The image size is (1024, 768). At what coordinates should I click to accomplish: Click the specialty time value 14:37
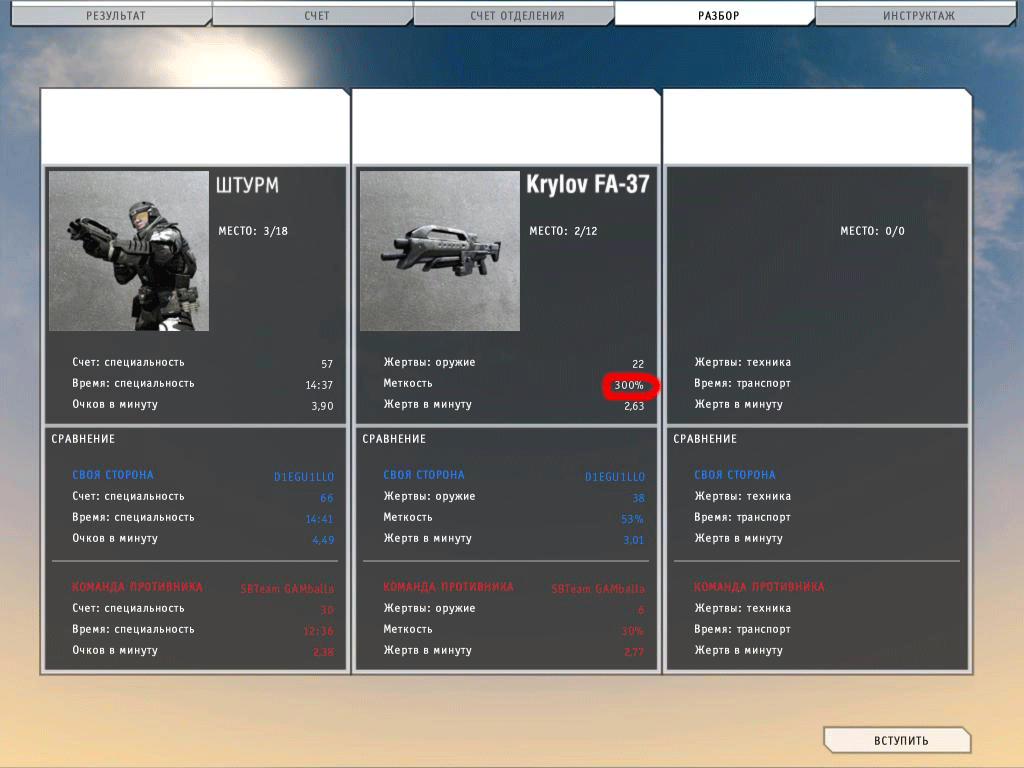[x=319, y=385]
